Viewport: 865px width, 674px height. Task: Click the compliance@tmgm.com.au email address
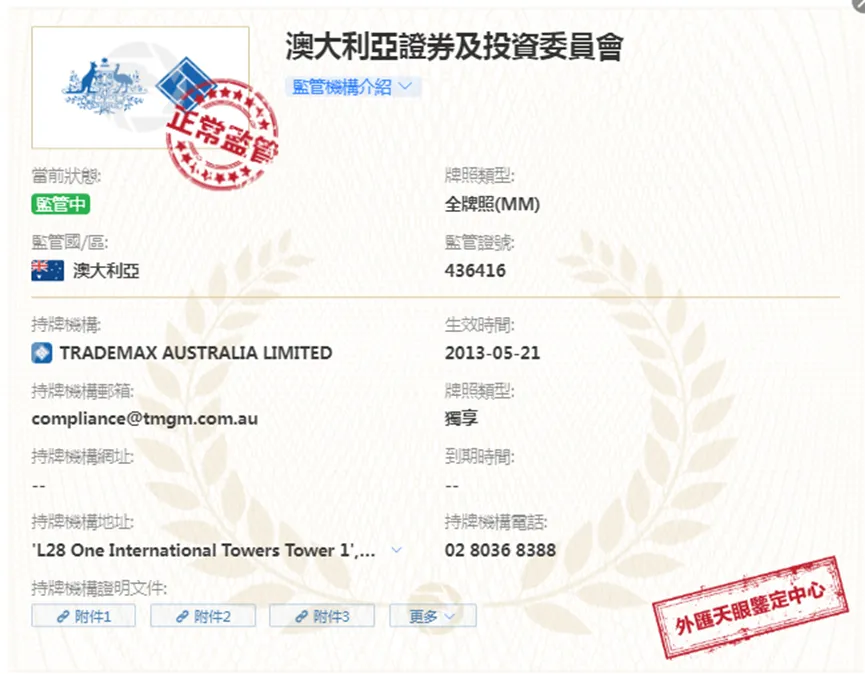[x=145, y=419]
